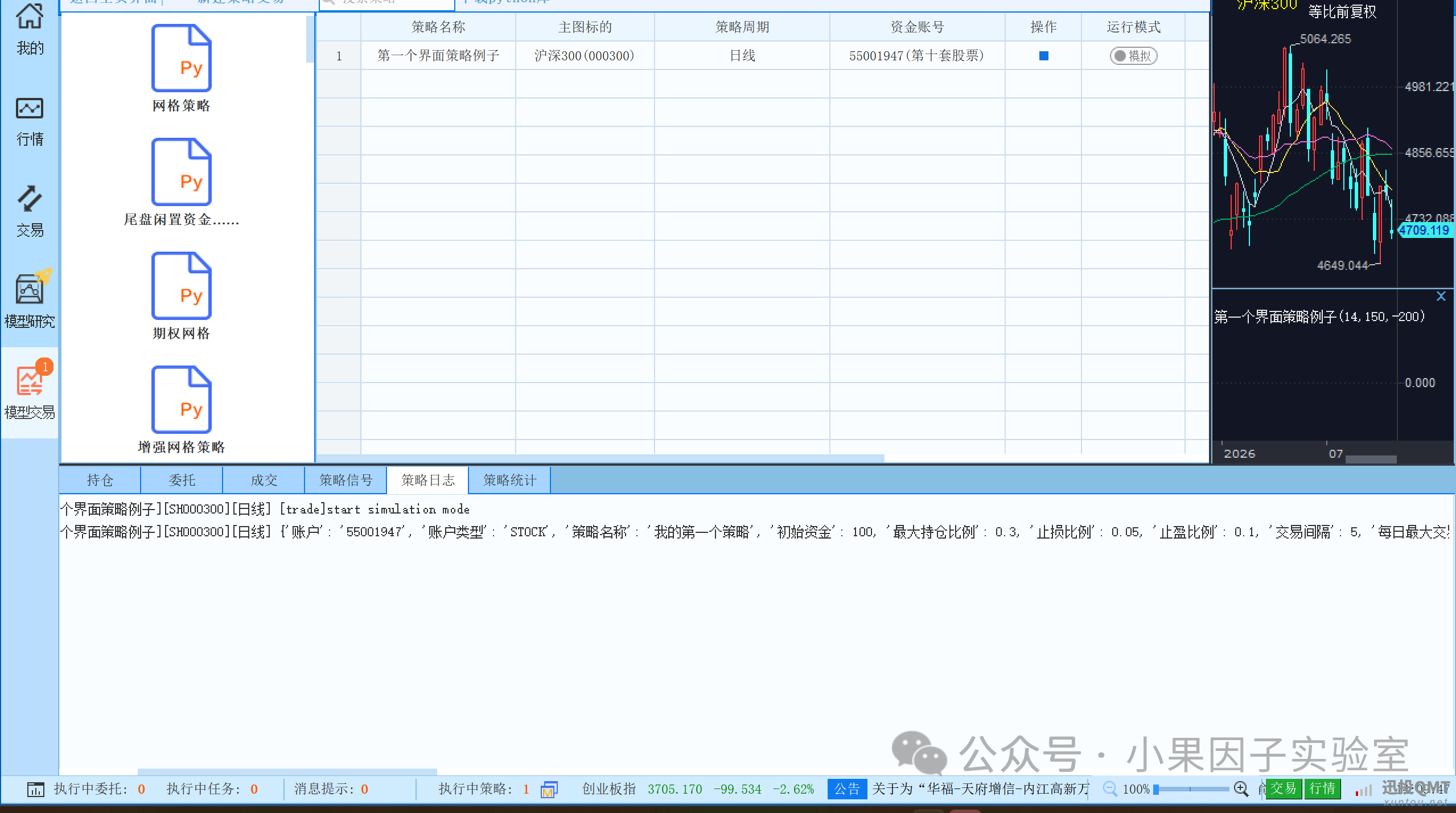Select the 日线 period cell
This screenshot has width=1456, height=813.
(742, 56)
